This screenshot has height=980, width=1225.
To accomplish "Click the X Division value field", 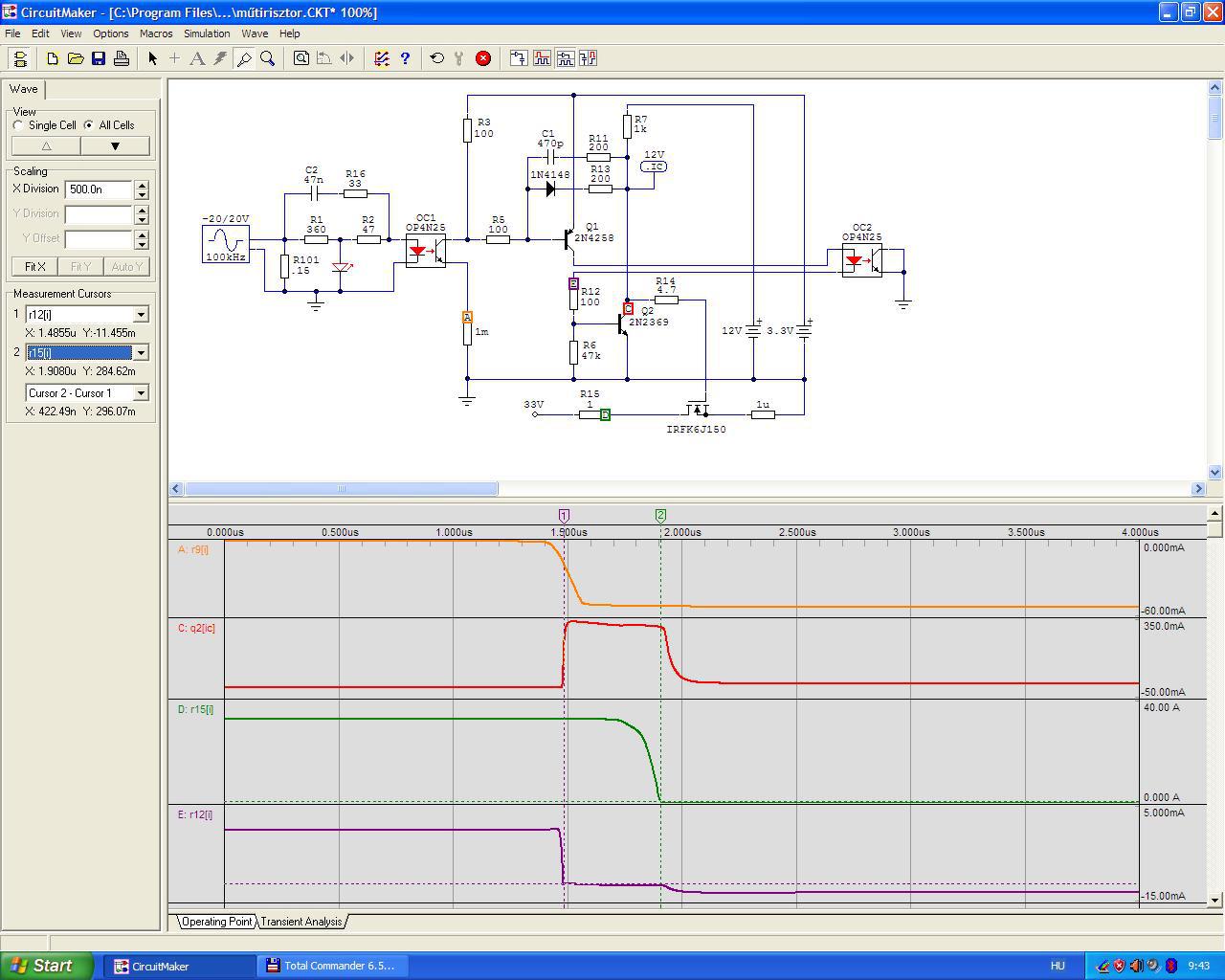I will click(99, 189).
